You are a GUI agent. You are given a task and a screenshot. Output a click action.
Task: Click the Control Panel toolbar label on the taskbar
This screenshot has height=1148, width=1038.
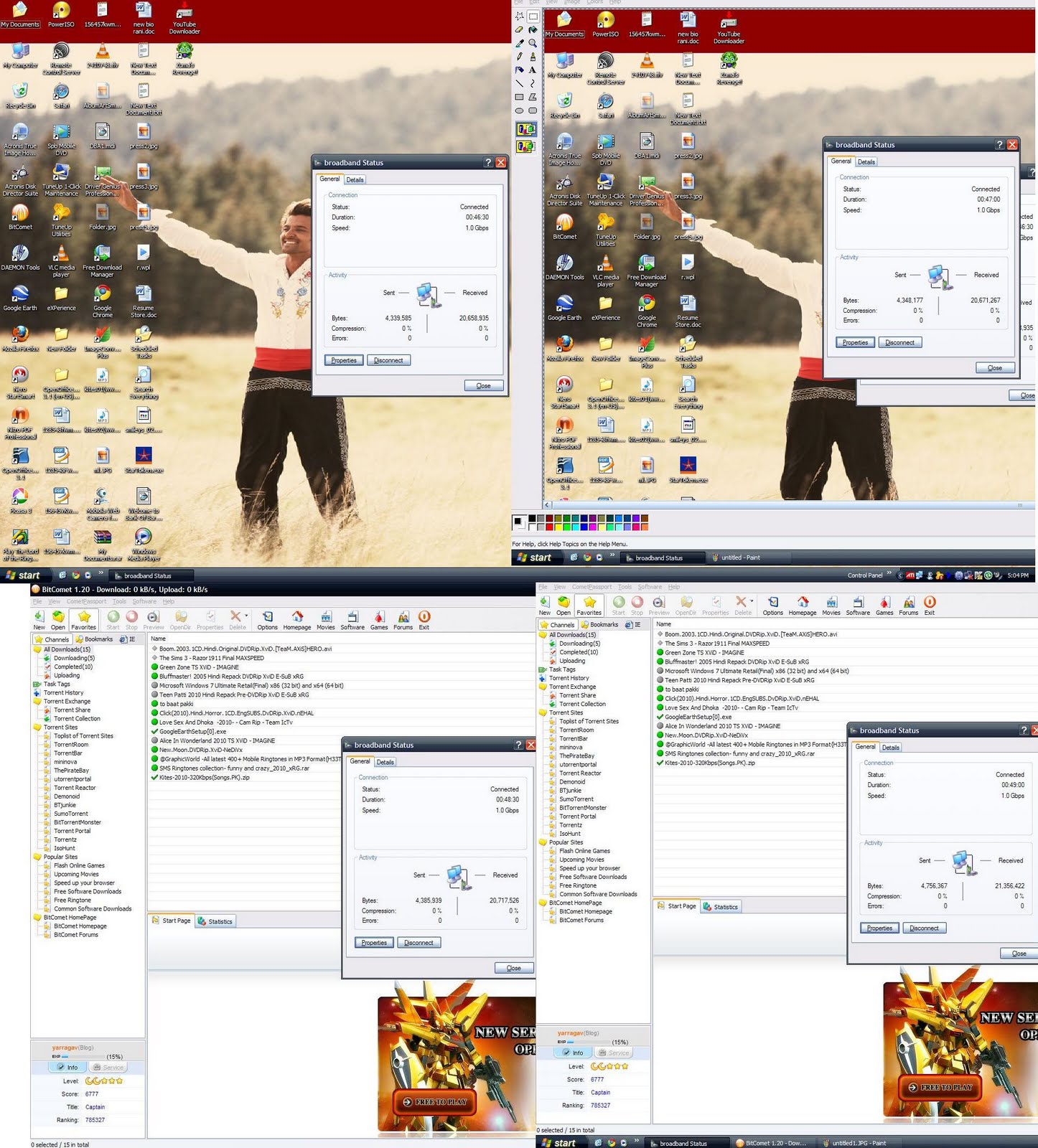865,575
